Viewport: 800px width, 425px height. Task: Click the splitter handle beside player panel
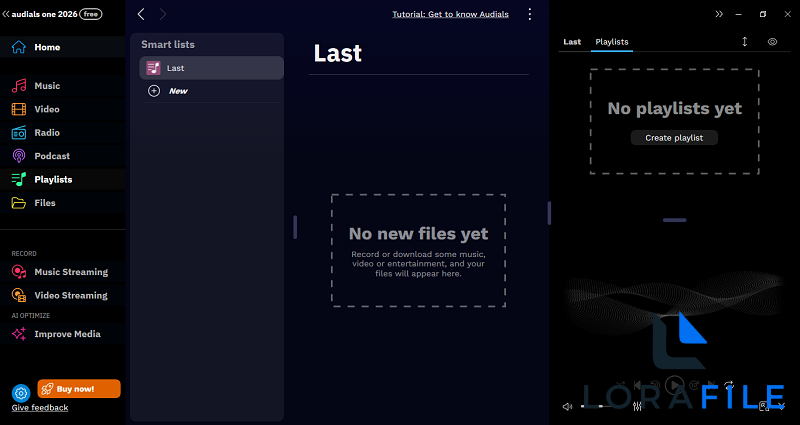coord(549,213)
